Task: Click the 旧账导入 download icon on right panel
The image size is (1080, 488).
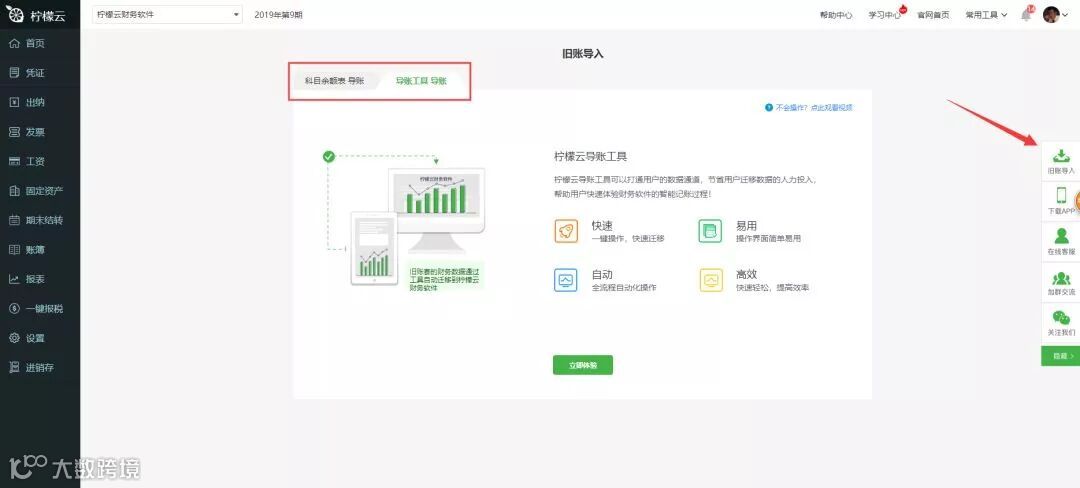Action: 1061,156
